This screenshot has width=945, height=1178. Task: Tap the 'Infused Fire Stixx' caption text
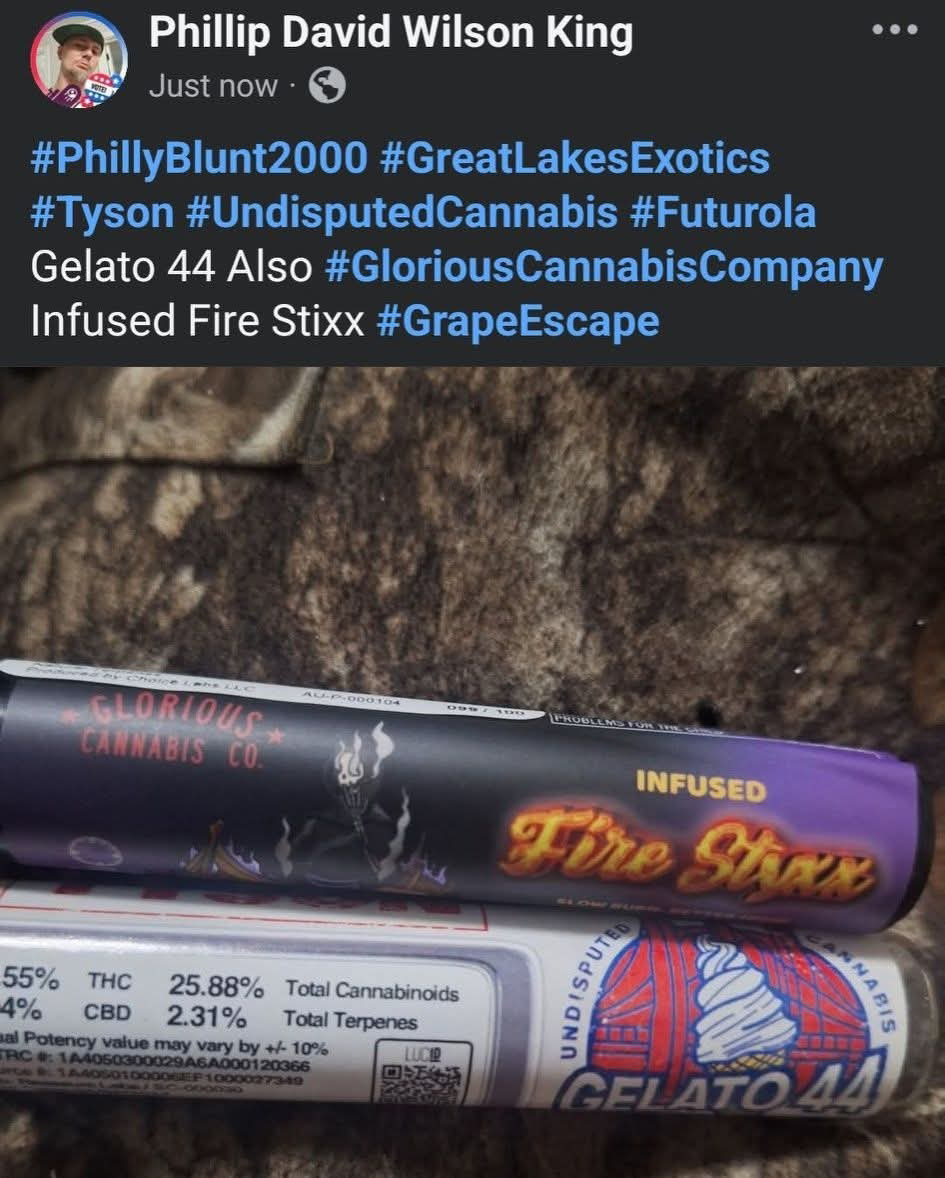click(198, 321)
